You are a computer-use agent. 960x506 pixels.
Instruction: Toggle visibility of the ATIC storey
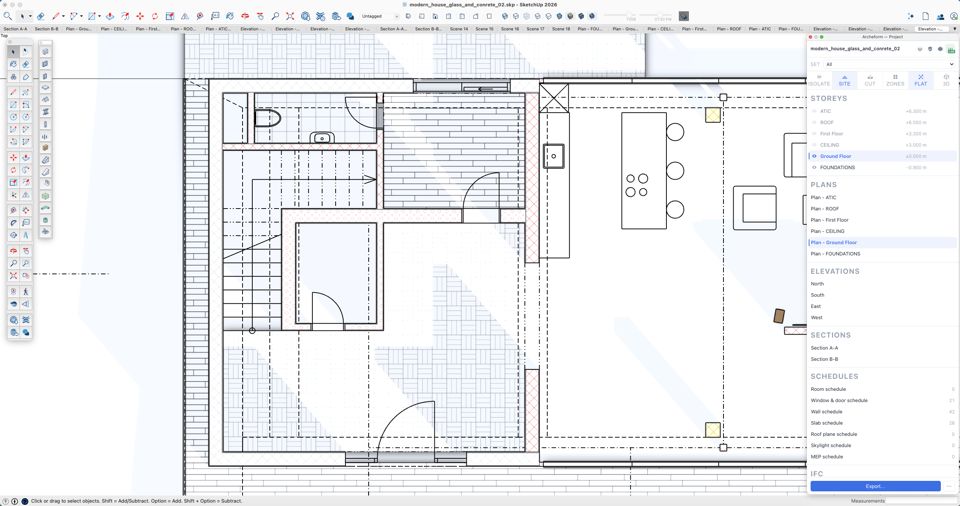(814, 111)
